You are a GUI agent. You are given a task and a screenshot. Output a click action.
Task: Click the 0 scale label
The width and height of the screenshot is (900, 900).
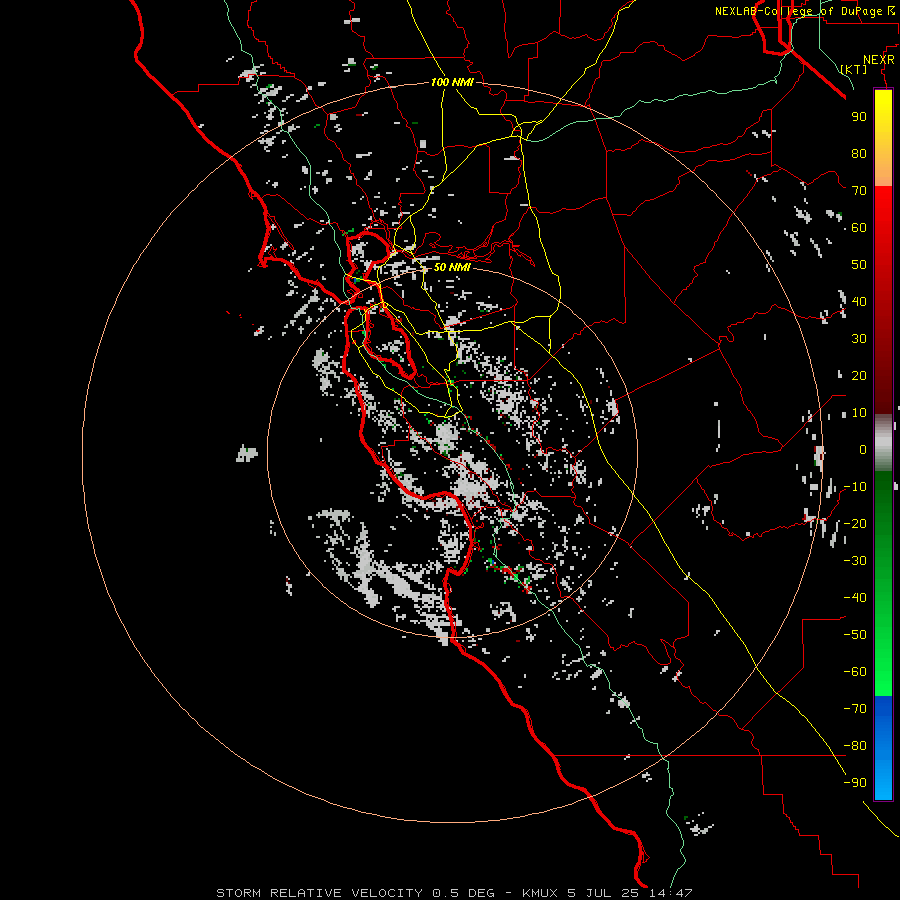tap(863, 449)
